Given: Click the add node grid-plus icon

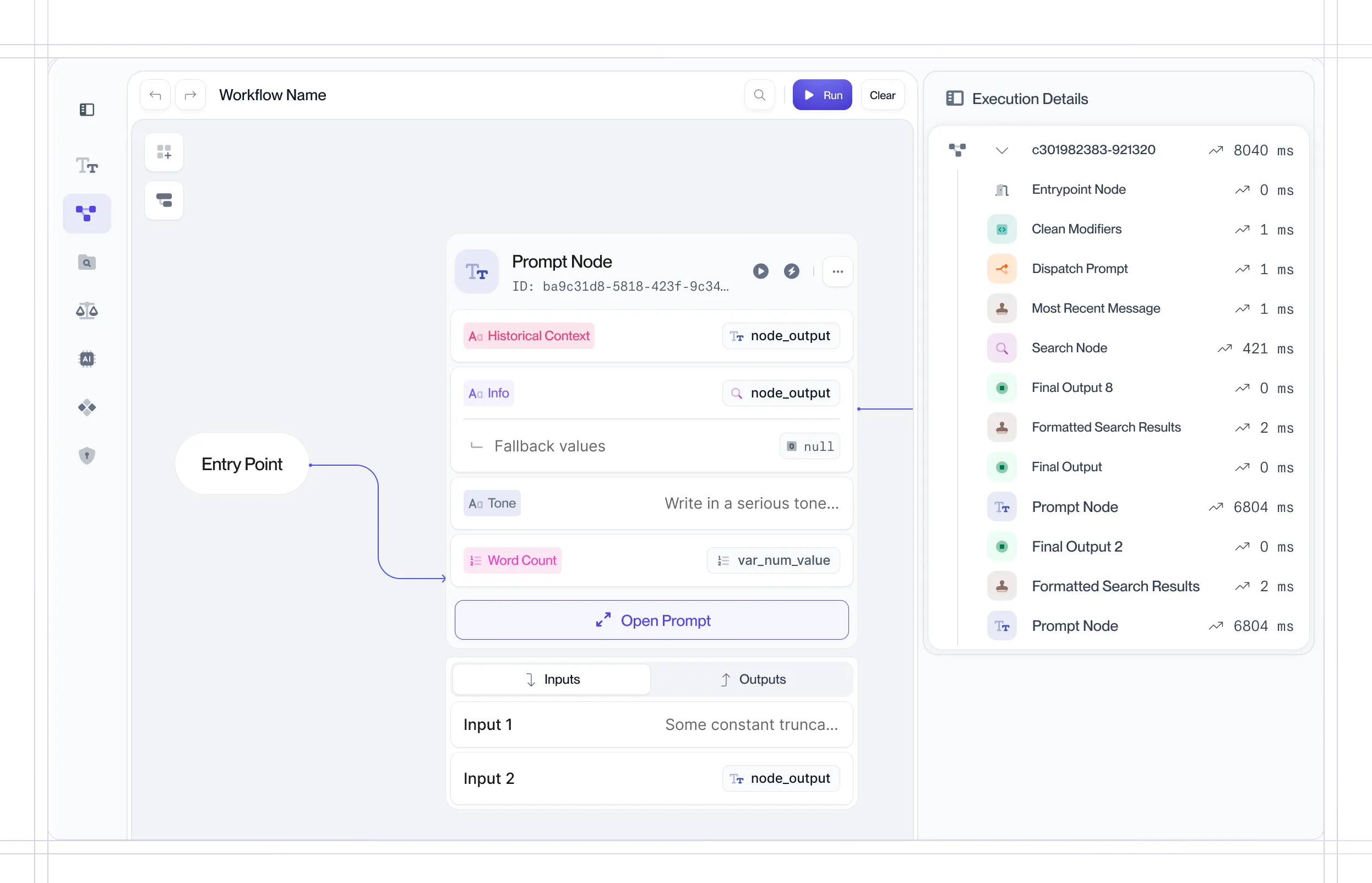Looking at the screenshot, I should point(164,152).
